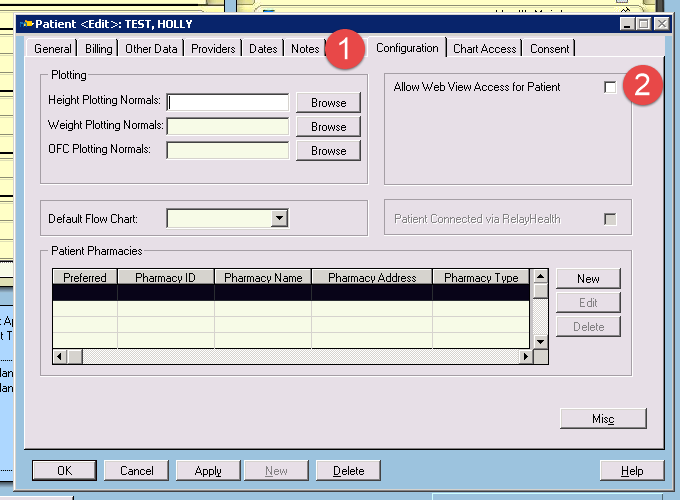The image size is (680, 500).
Task: Select the Providers tab
Action: point(213,49)
